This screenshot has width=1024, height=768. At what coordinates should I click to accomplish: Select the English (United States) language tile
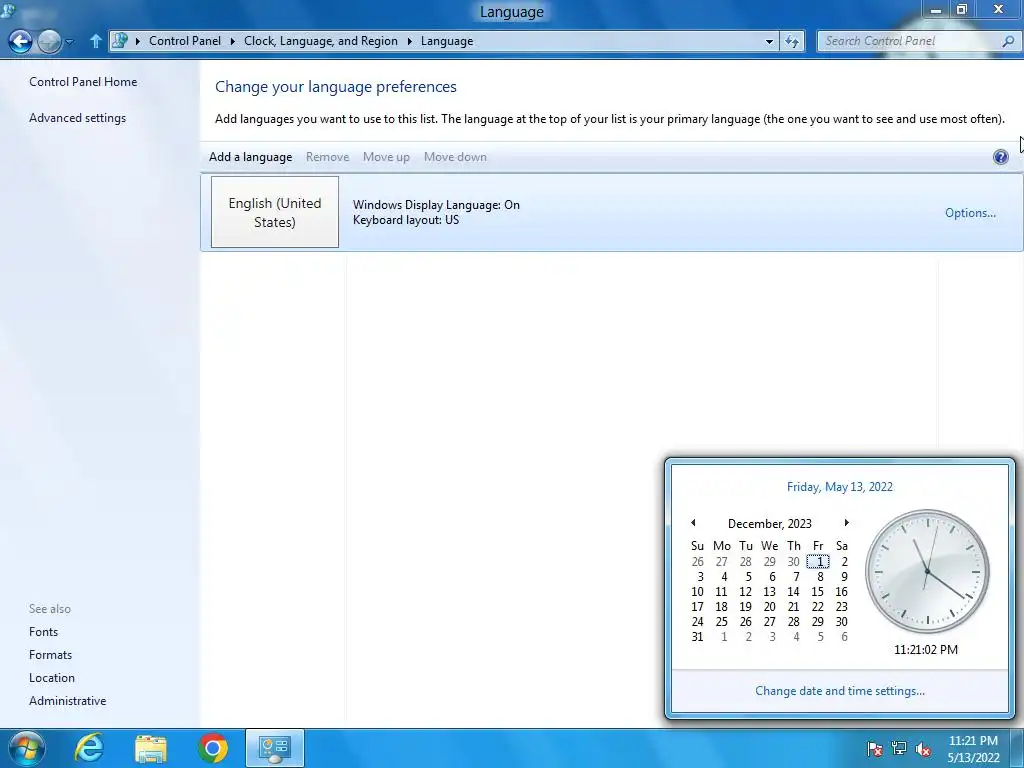pyautogui.click(x=275, y=212)
